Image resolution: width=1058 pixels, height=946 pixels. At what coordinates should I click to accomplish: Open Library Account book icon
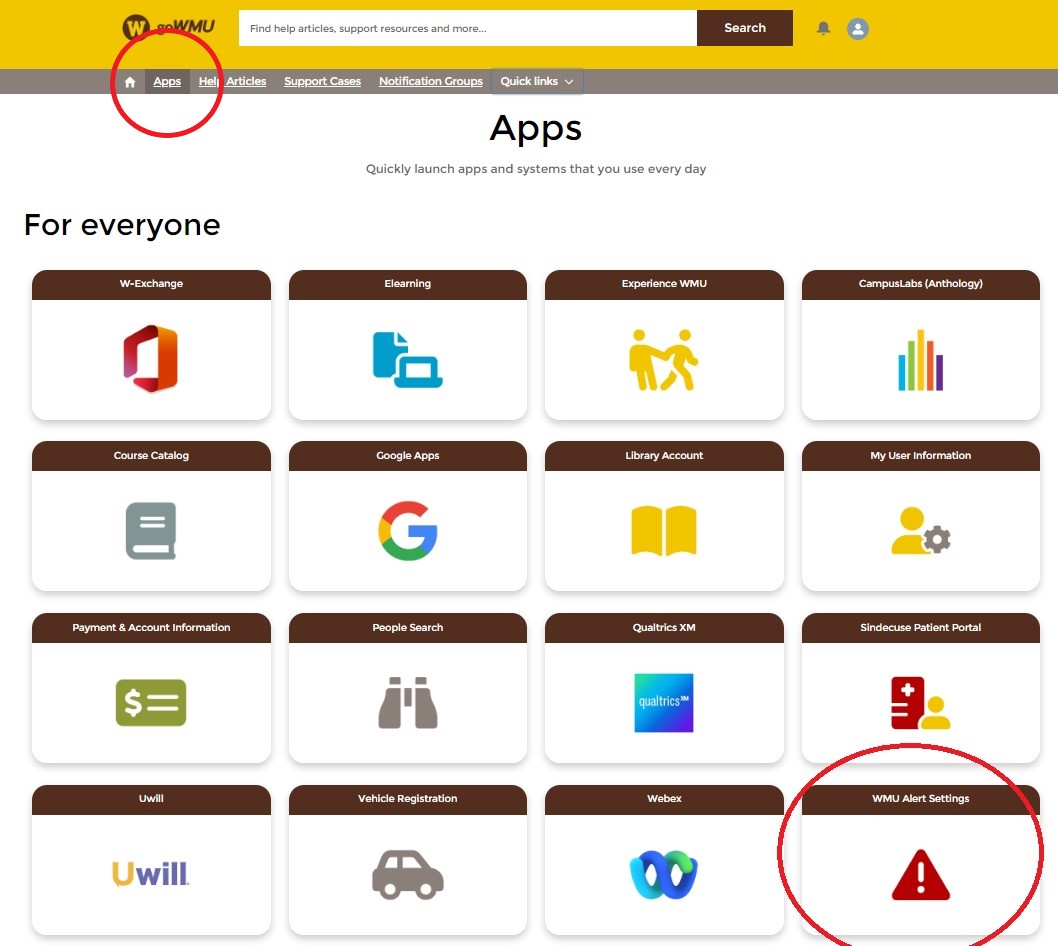[x=663, y=530]
